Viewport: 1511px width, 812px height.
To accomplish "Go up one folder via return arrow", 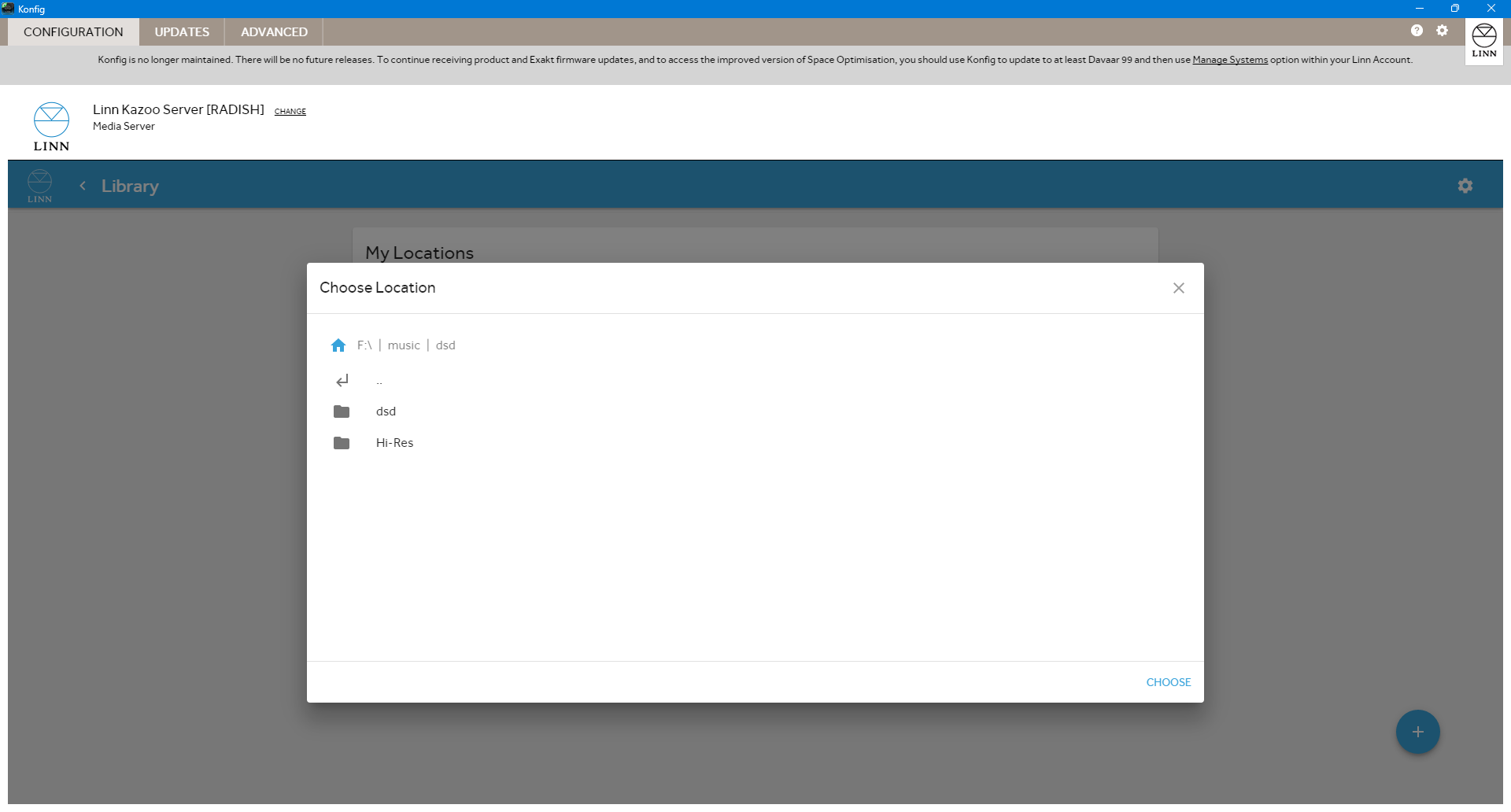I will pyautogui.click(x=342, y=381).
